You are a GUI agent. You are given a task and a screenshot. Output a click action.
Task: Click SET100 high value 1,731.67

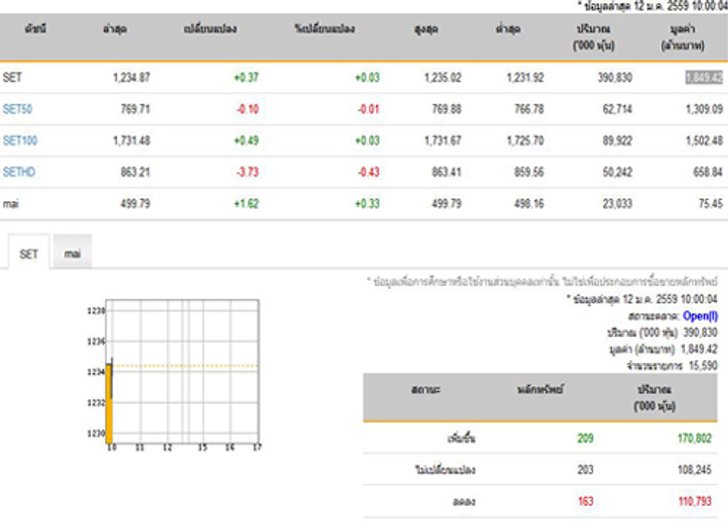(443, 141)
